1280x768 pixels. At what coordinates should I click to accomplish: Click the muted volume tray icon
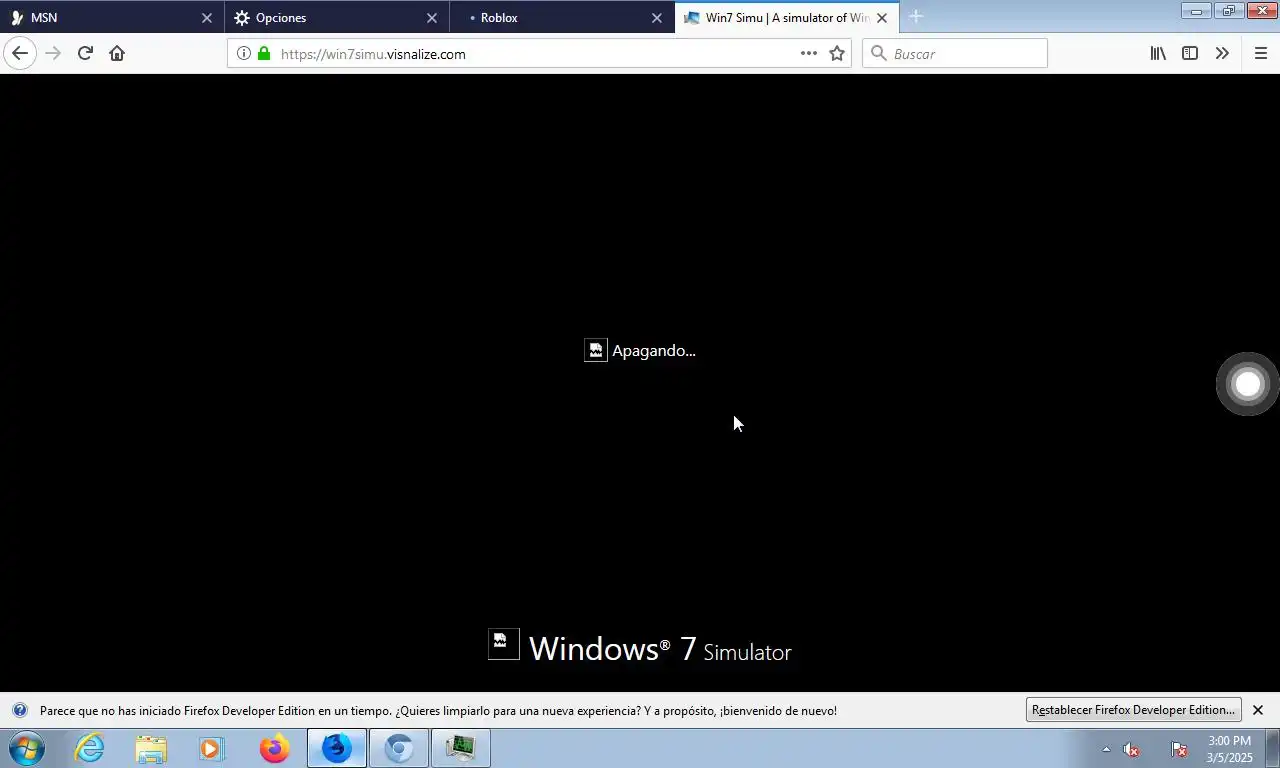tap(1131, 749)
